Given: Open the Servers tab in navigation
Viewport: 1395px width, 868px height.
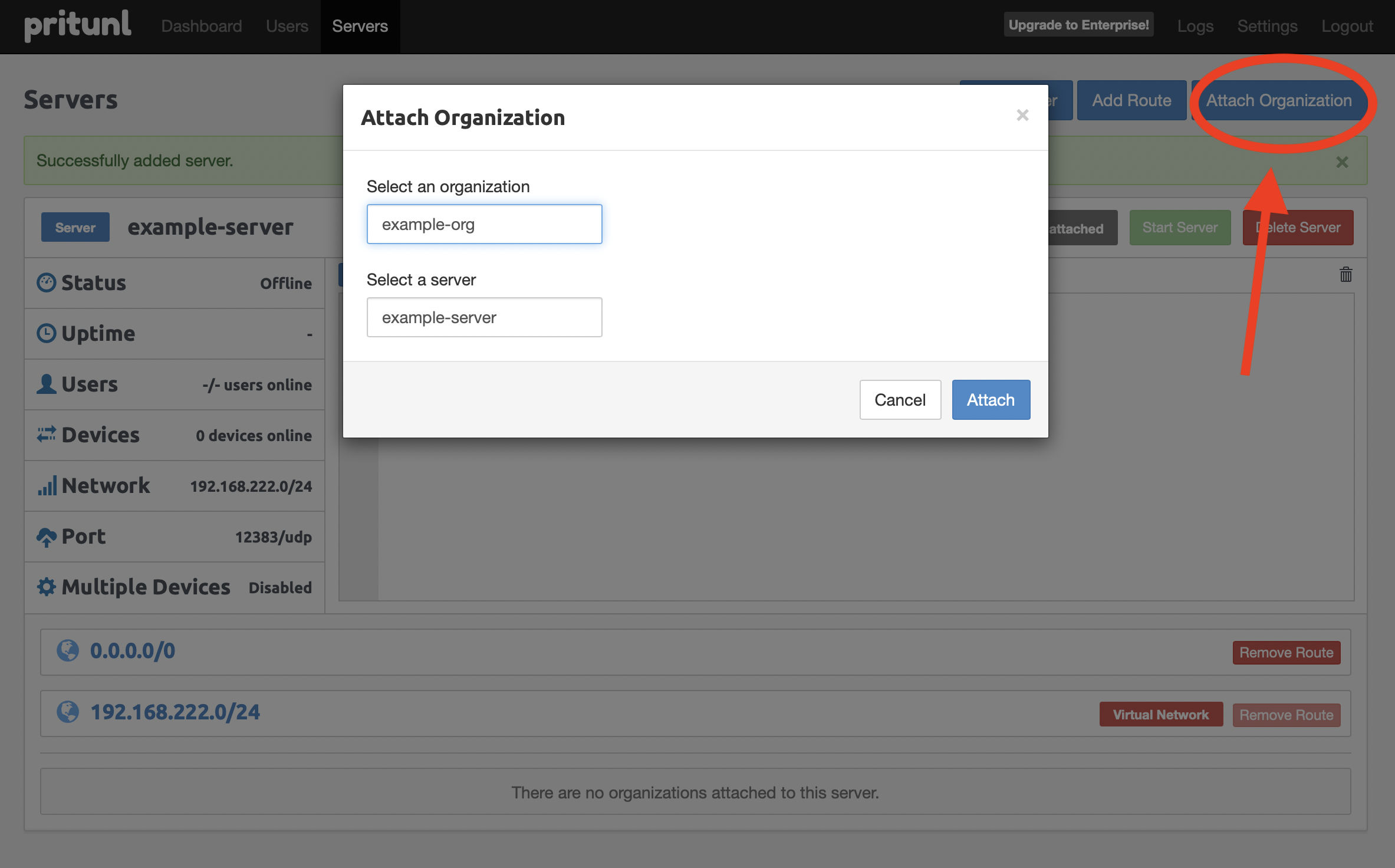Looking at the screenshot, I should (361, 26).
